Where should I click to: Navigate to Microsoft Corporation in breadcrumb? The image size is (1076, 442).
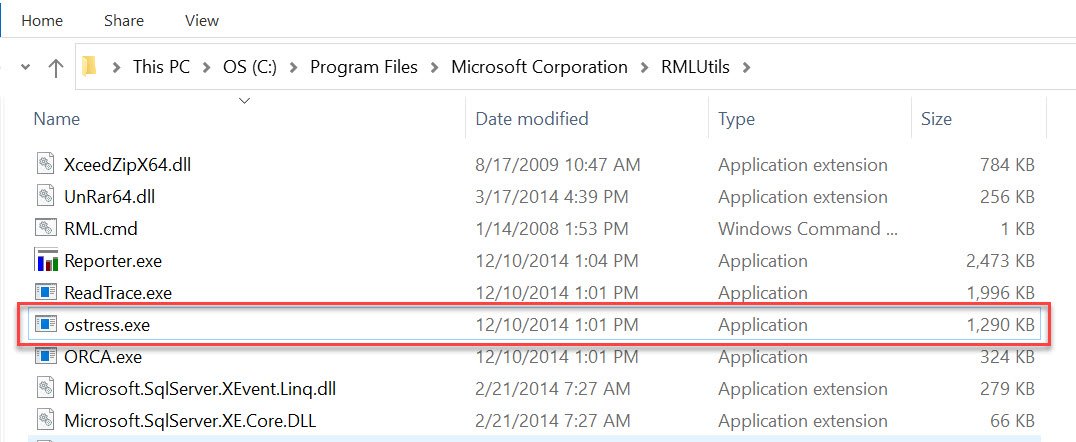(x=539, y=67)
